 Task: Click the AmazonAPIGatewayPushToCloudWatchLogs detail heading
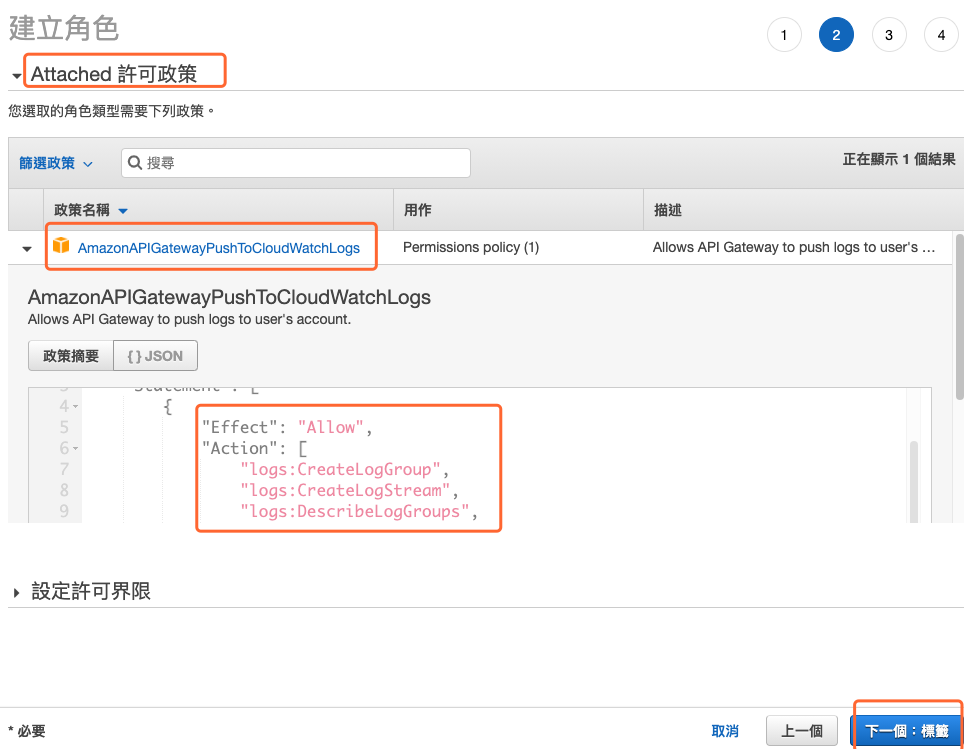pos(229,297)
